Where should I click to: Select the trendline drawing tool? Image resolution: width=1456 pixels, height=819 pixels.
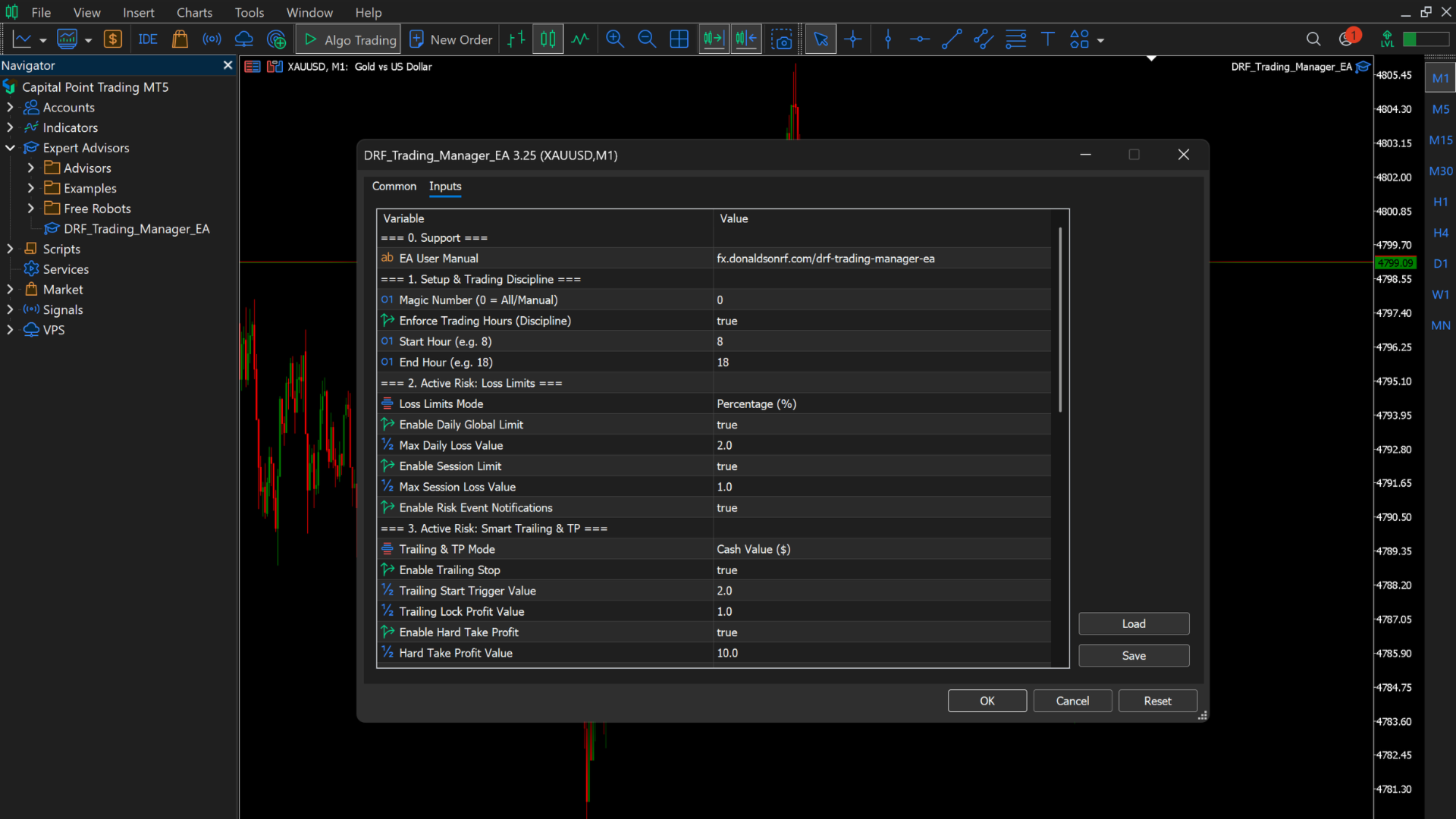[951, 39]
